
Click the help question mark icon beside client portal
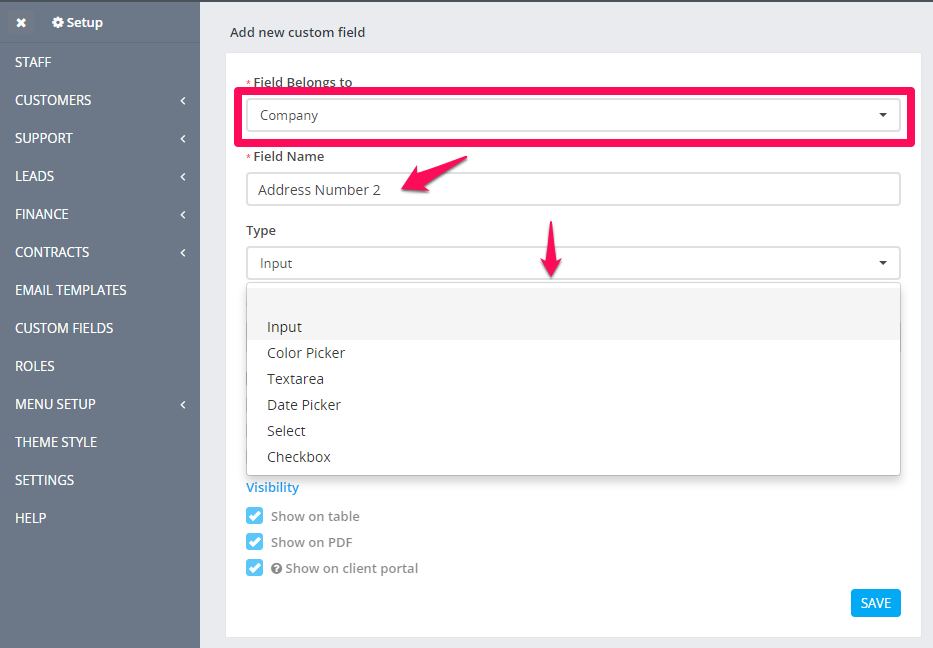coord(276,568)
